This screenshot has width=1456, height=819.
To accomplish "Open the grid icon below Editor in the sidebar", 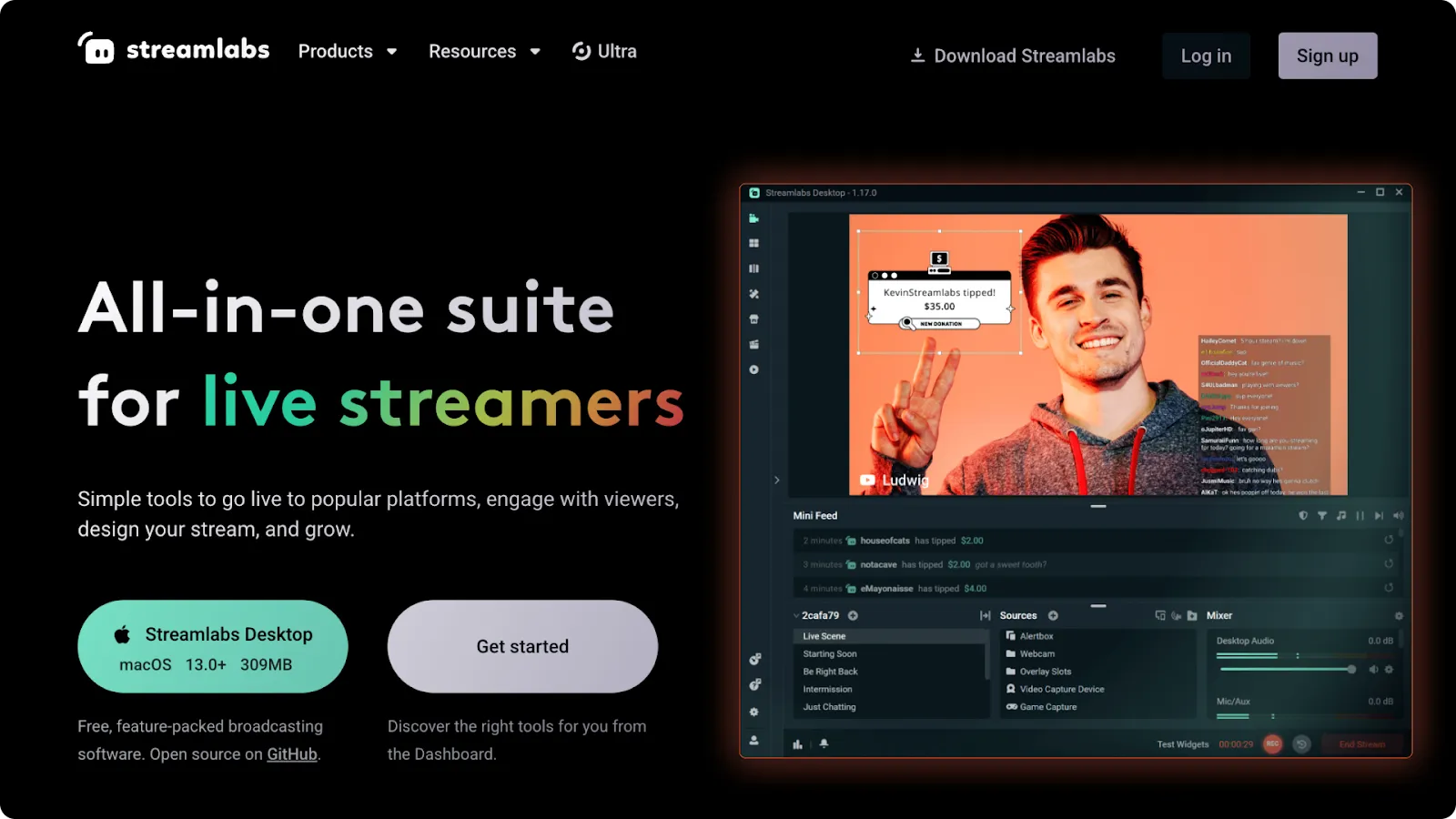I will click(753, 244).
